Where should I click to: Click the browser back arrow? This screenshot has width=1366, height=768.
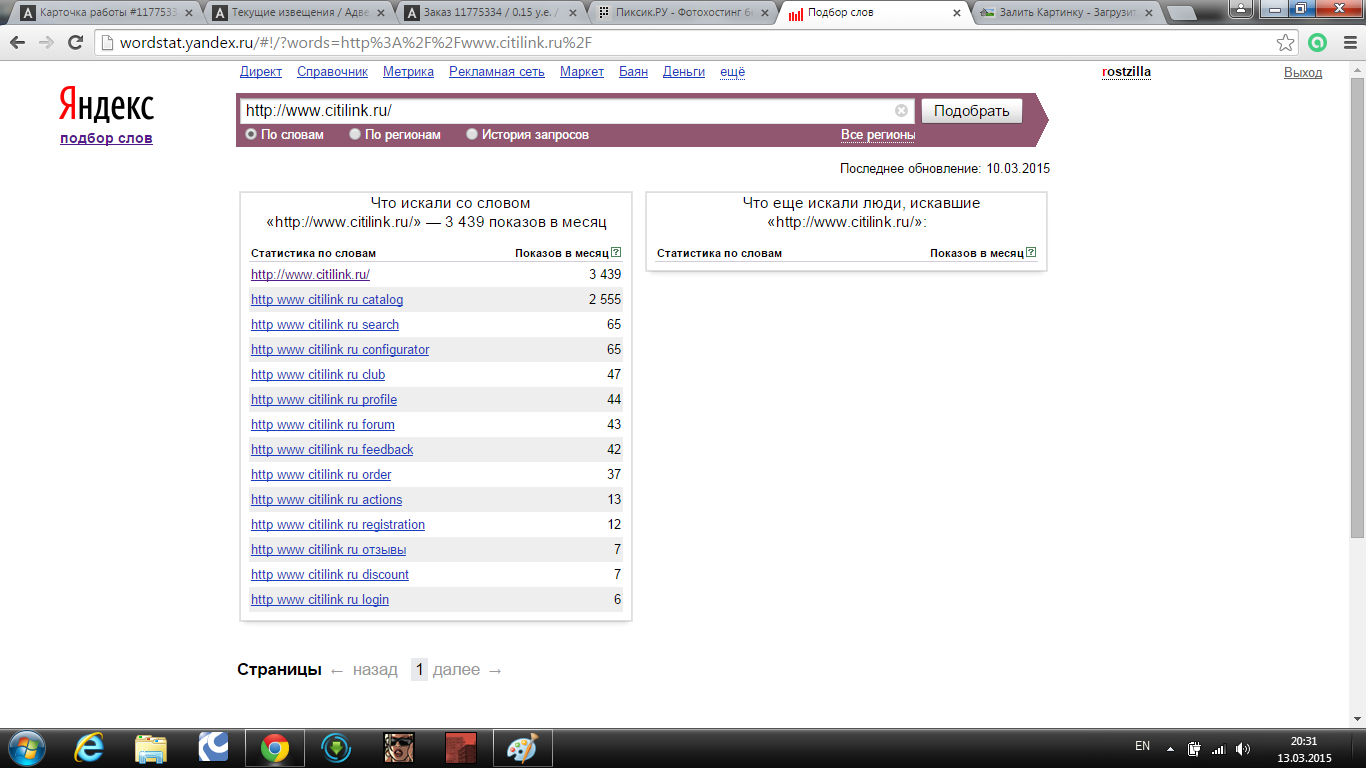tap(17, 43)
